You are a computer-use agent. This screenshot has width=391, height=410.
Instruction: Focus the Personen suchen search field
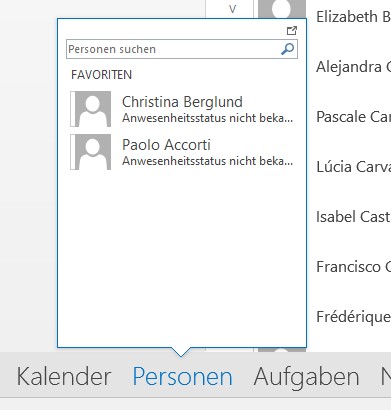pyautogui.click(x=182, y=49)
